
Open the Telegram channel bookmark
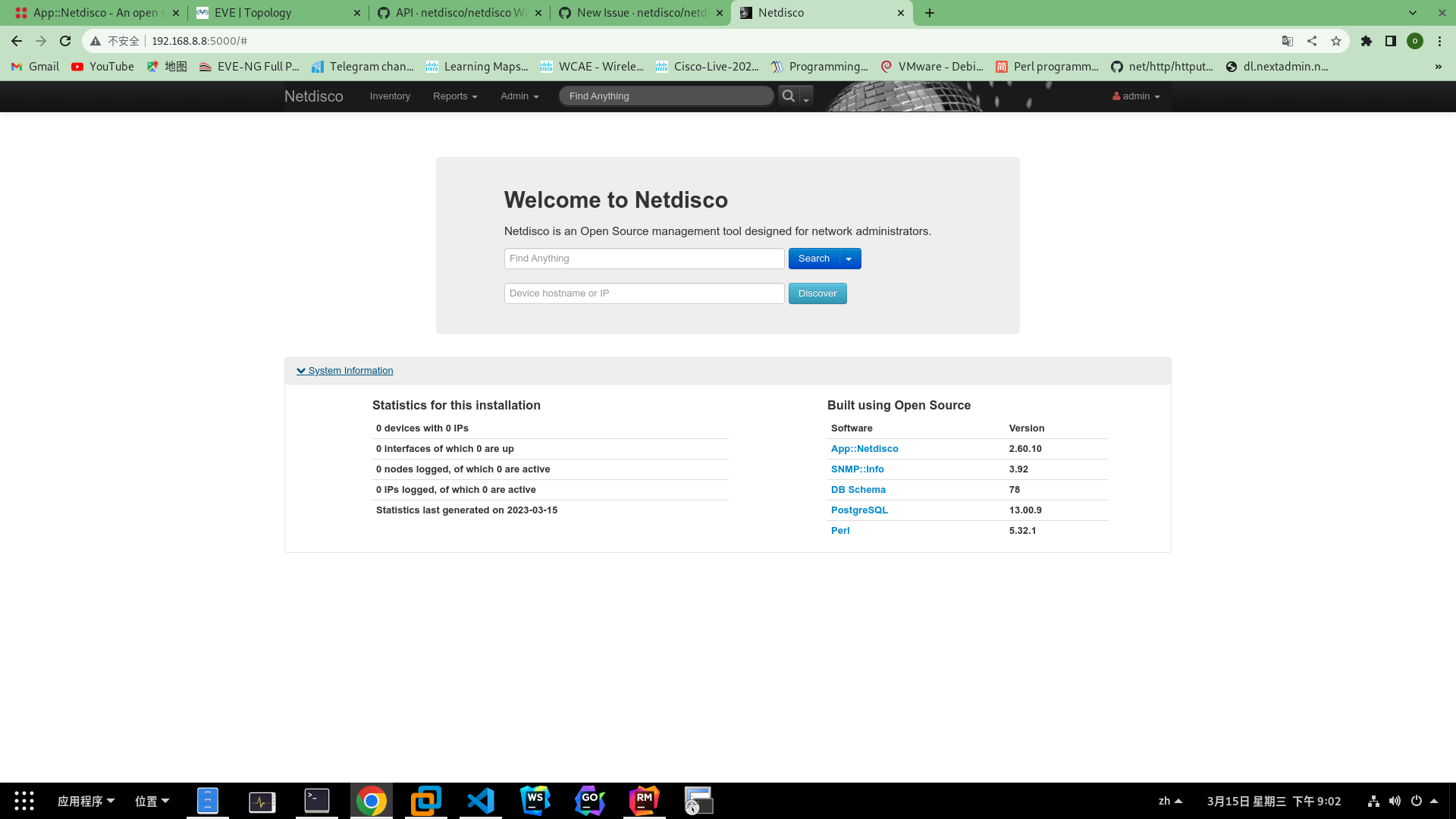pyautogui.click(x=363, y=67)
